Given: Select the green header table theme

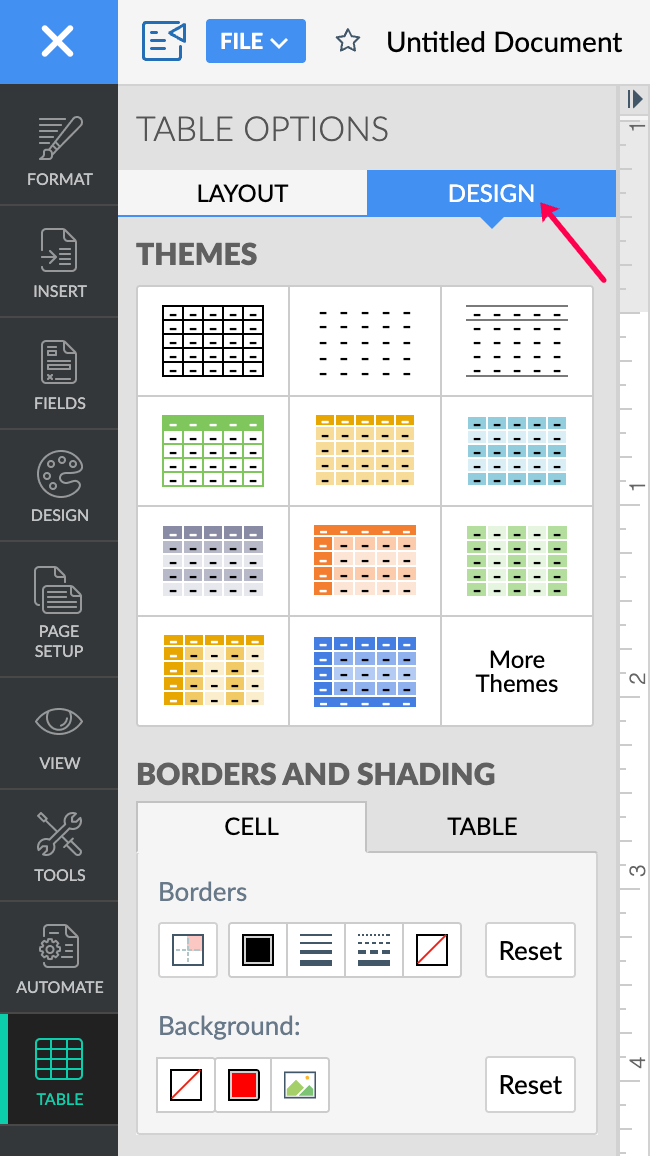Looking at the screenshot, I should pyautogui.click(x=213, y=451).
